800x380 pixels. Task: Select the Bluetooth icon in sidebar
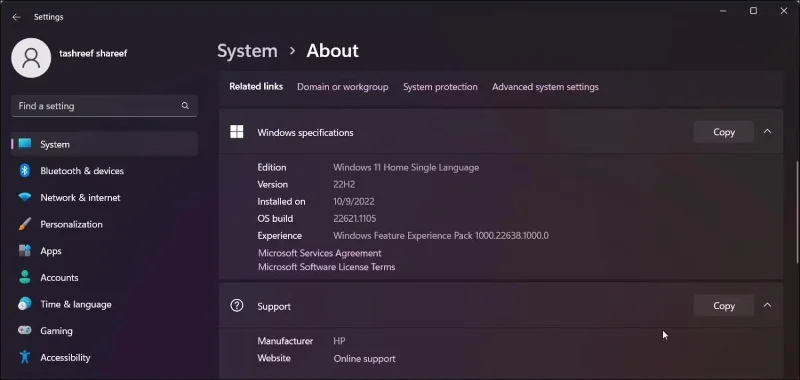(24, 170)
